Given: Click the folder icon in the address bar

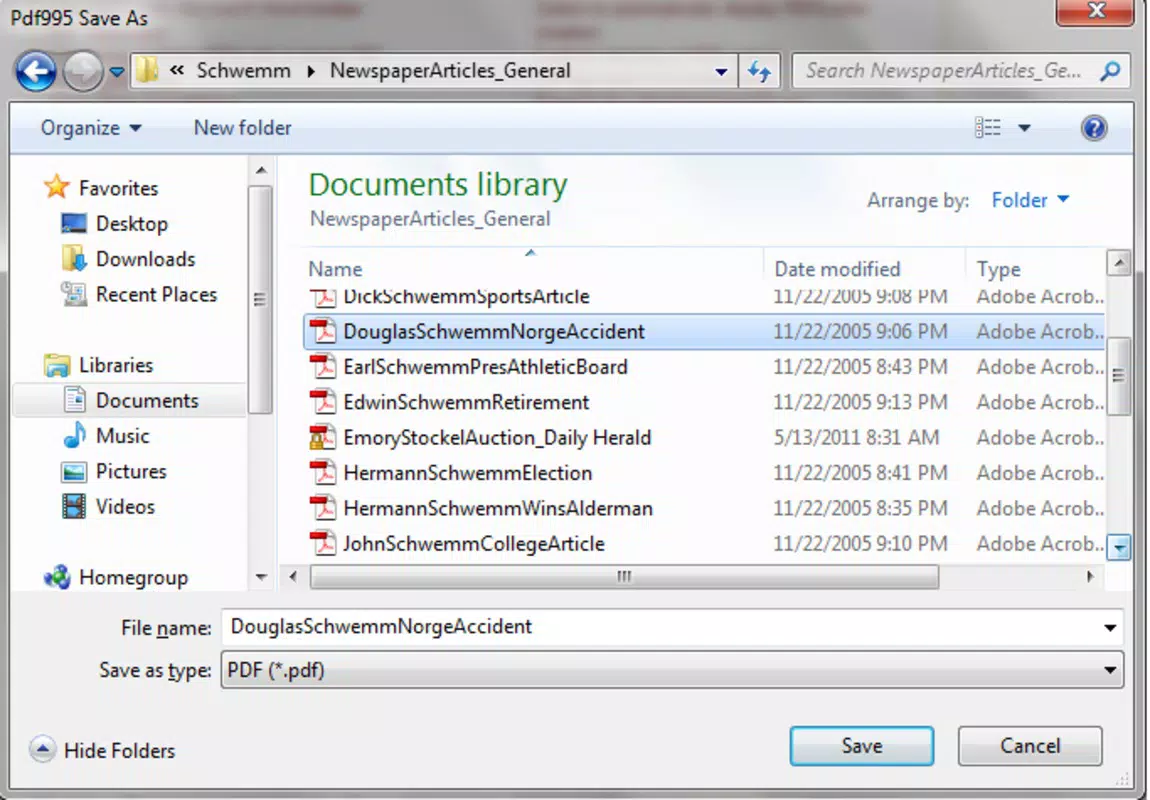Looking at the screenshot, I should [147, 70].
